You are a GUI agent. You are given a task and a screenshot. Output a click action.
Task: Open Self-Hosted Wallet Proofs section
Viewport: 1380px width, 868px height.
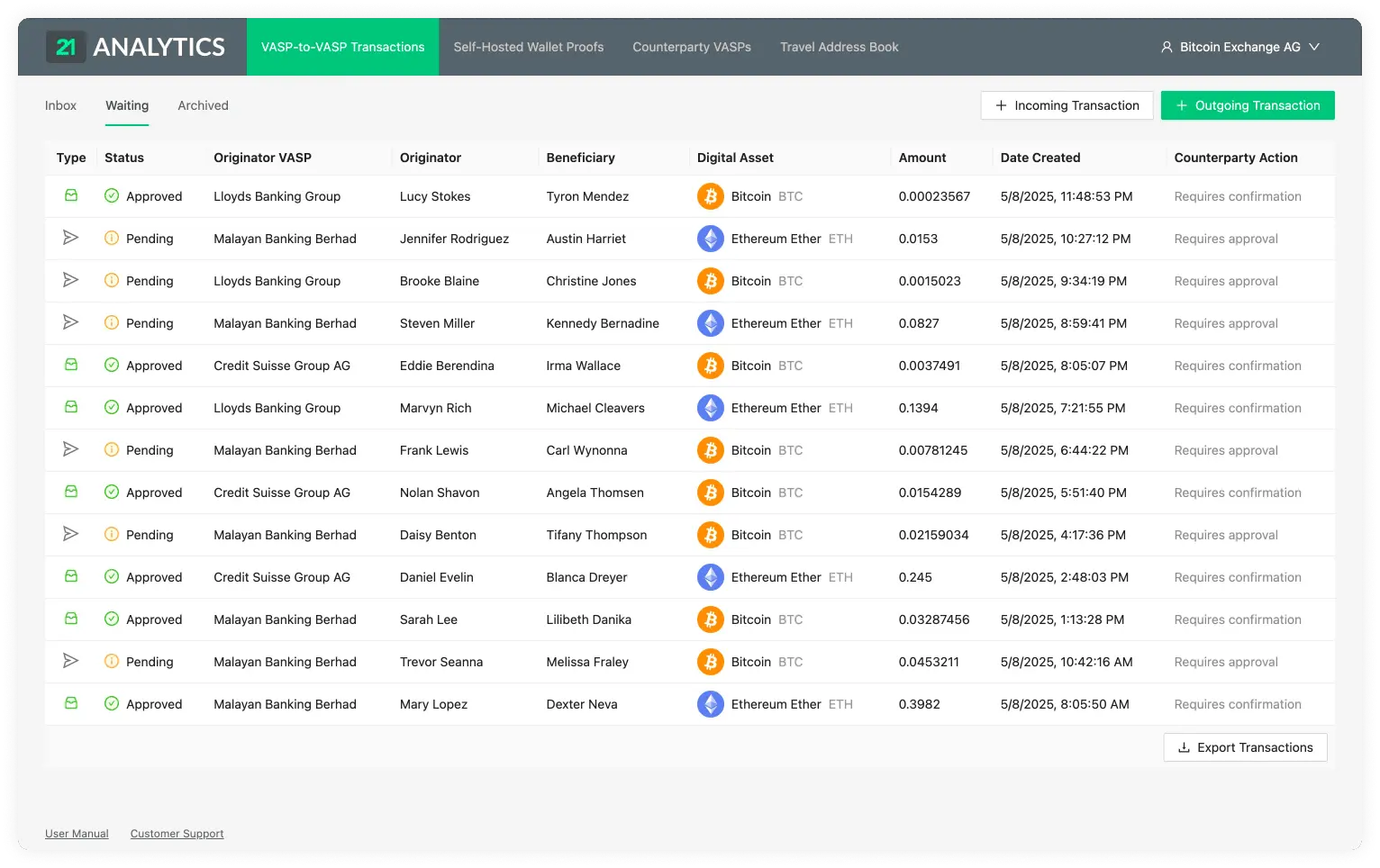(x=528, y=47)
